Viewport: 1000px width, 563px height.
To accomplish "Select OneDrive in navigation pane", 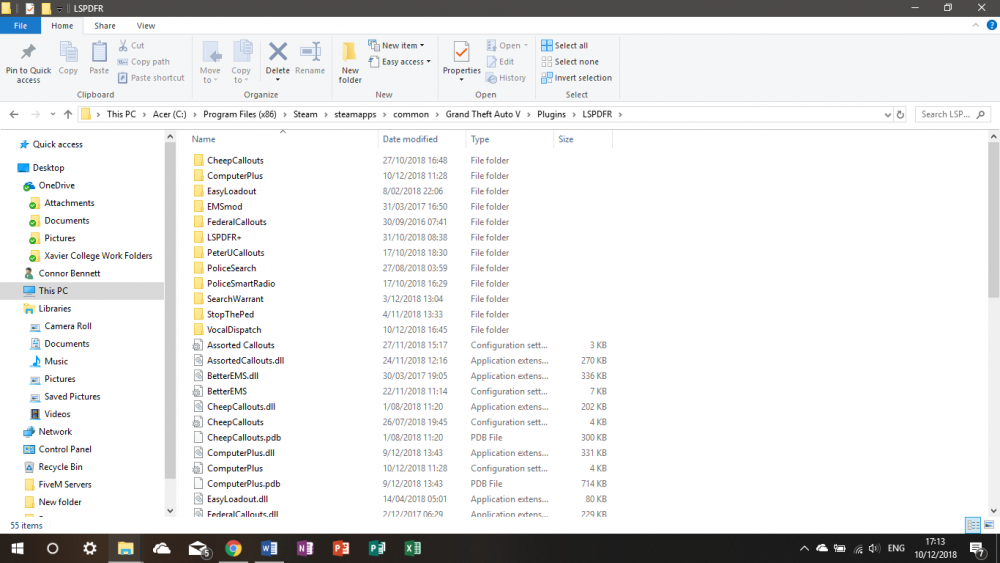I will coord(56,186).
